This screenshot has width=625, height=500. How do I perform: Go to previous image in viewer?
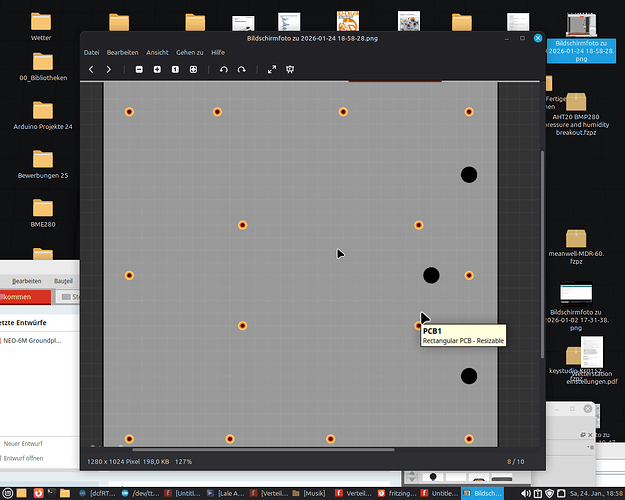click(x=91, y=69)
